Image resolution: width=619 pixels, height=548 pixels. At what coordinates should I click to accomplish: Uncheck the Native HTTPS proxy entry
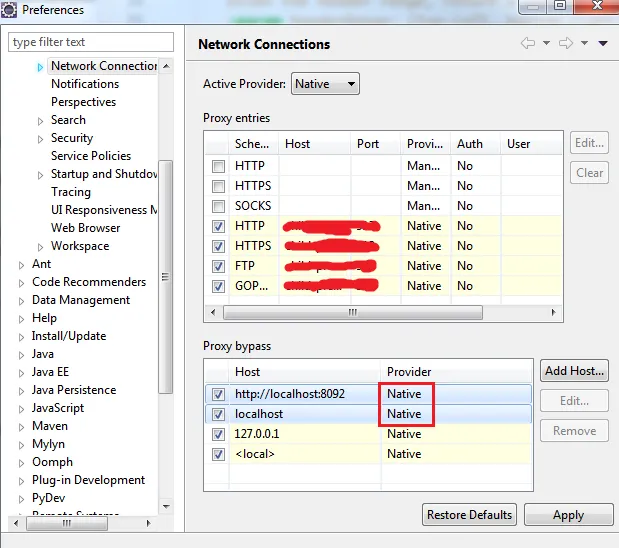pos(218,246)
